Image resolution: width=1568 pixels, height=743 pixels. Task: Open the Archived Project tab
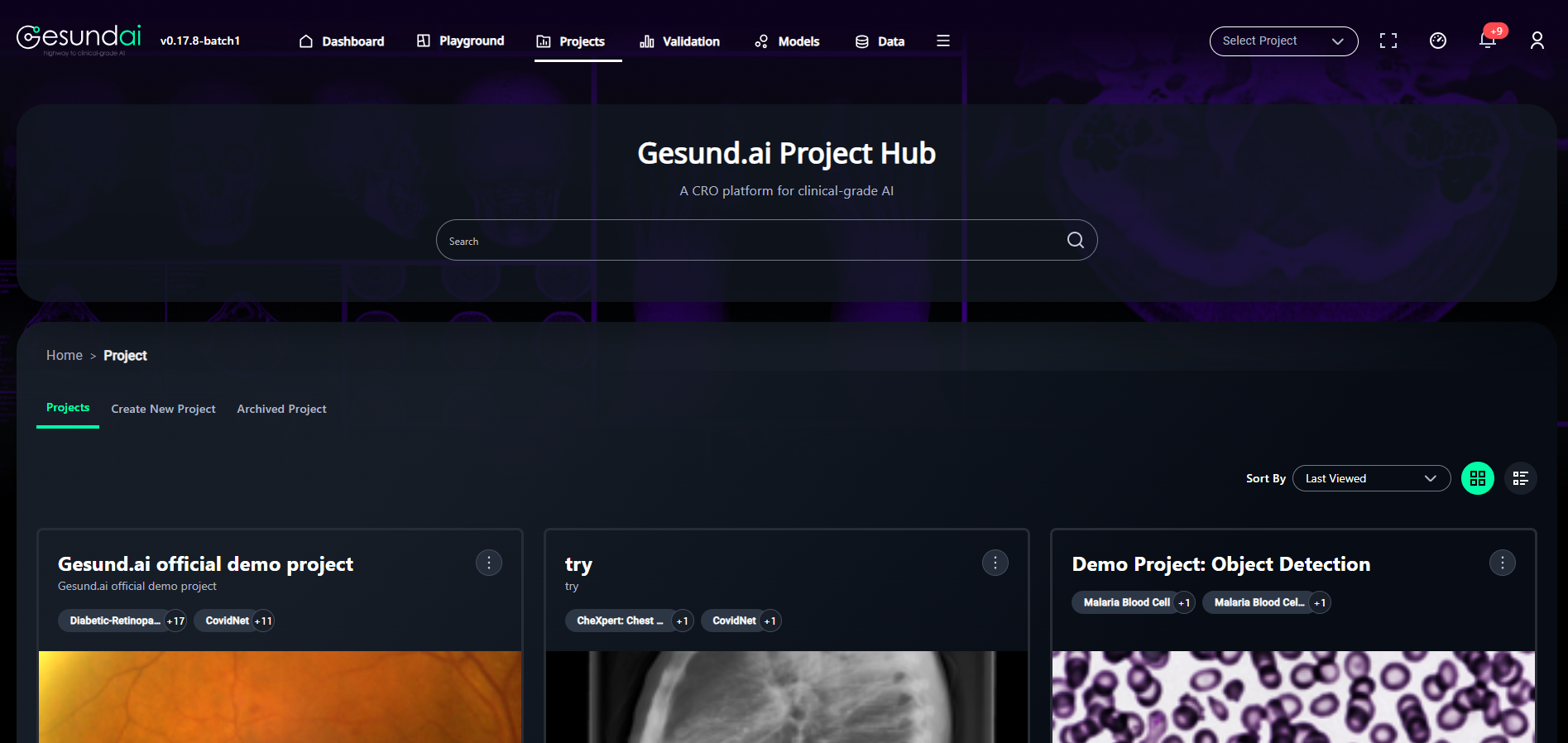point(281,409)
